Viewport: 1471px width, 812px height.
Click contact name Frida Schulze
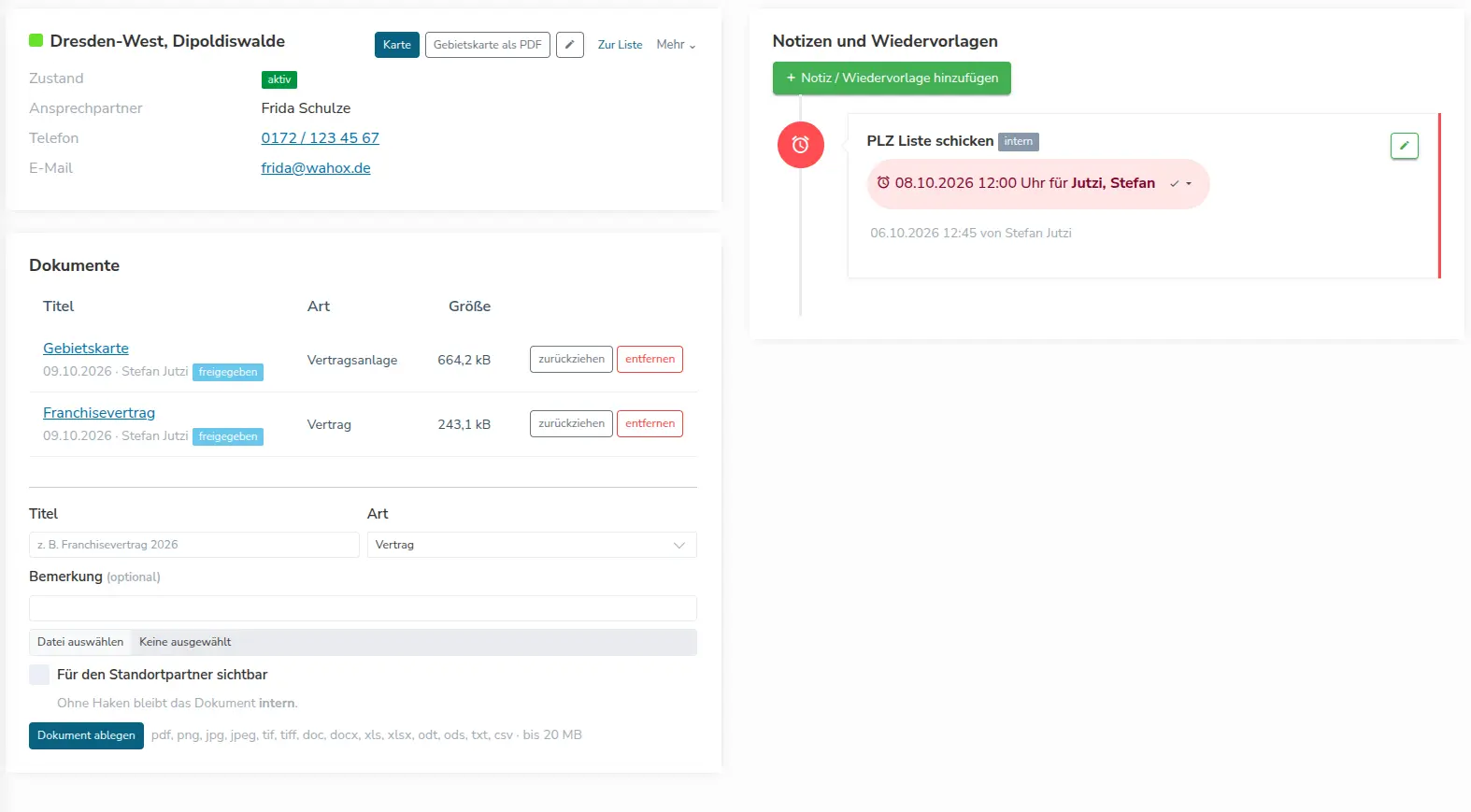[306, 108]
